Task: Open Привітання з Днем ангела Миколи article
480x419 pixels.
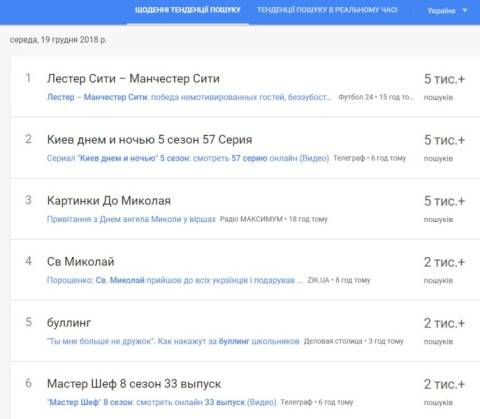Action: pos(131,219)
